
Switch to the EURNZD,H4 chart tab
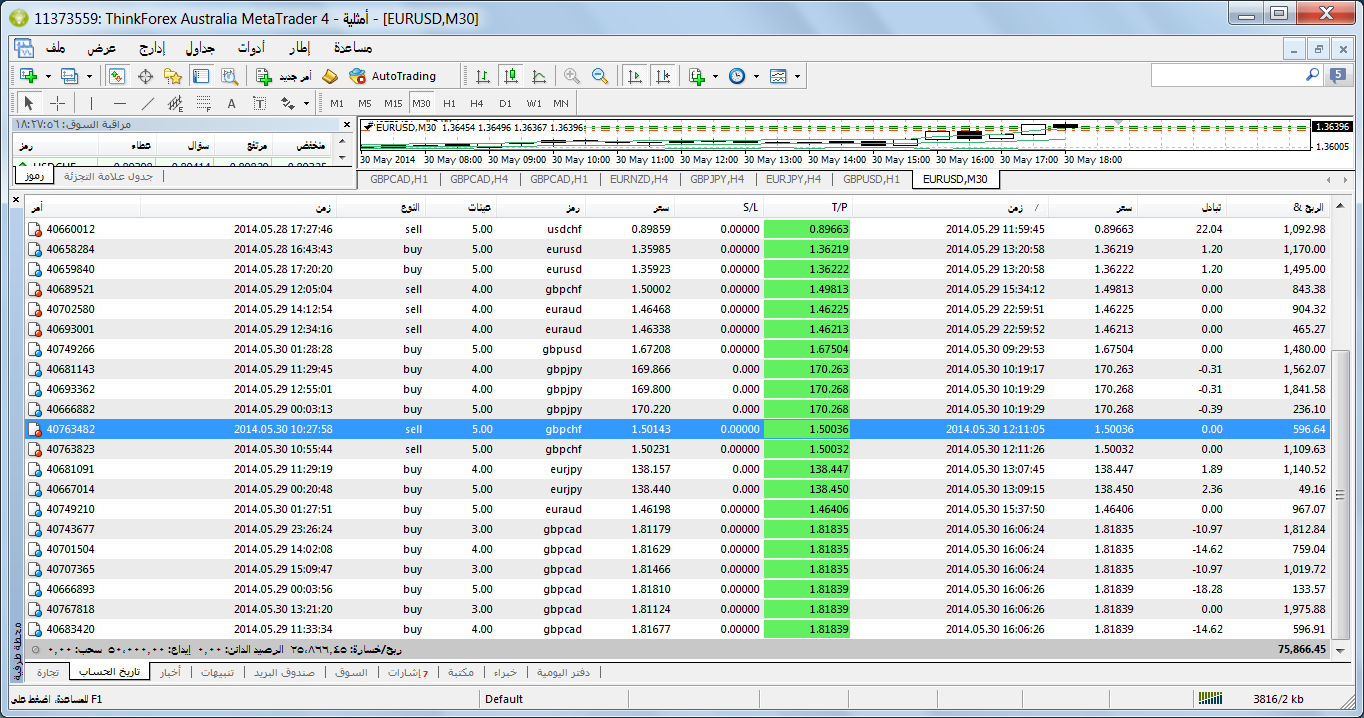(639, 179)
